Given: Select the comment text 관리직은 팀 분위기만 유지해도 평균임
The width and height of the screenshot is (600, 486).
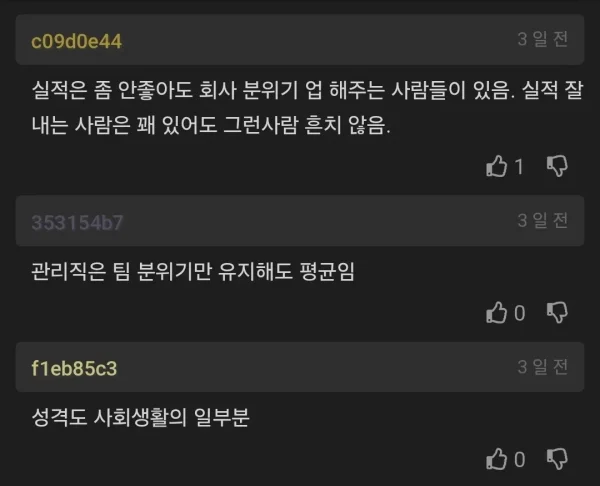Looking at the screenshot, I should [x=193, y=271].
